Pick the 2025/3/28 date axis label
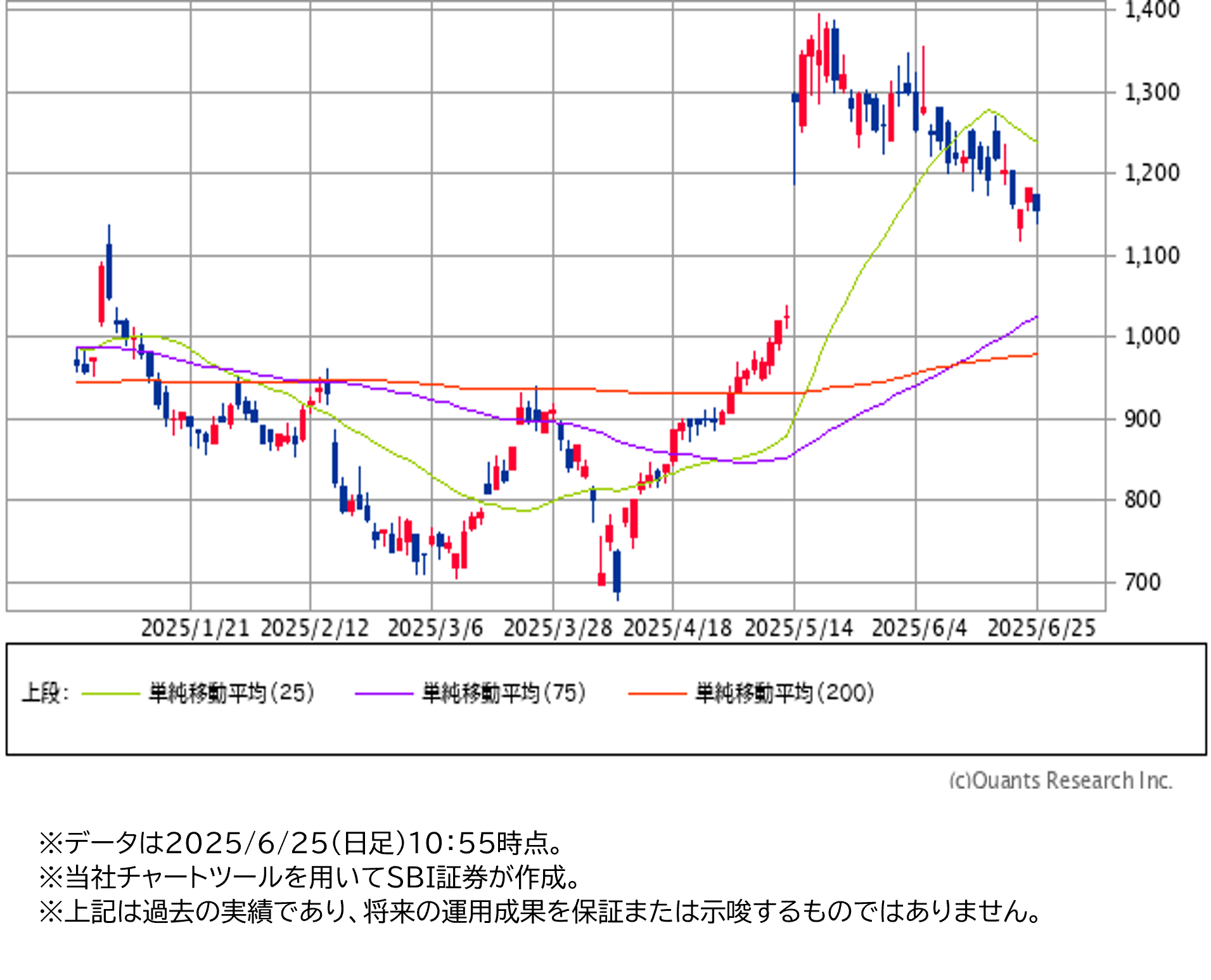The image size is (1211, 980). click(558, 628)
